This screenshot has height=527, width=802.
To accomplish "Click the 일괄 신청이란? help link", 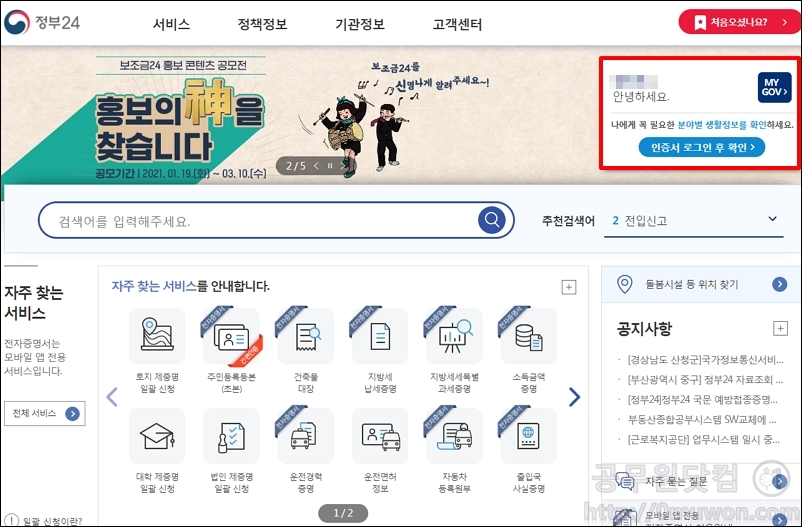I will pos(52,521).
